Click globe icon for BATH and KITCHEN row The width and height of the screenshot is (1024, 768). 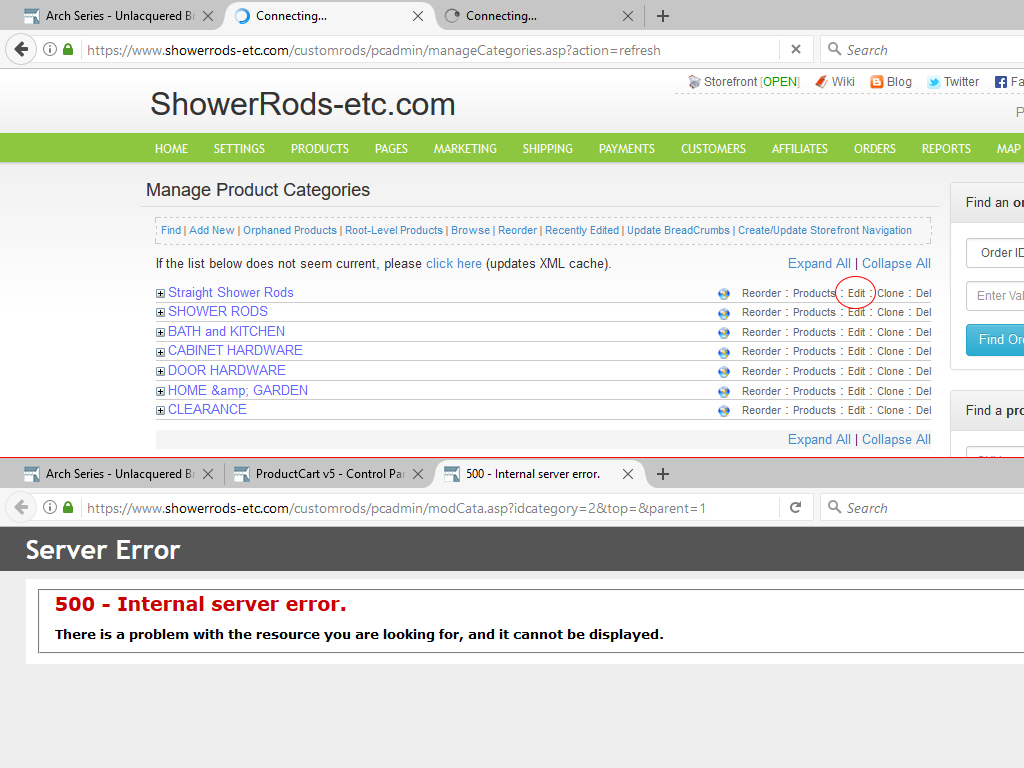tap(724, 332)
